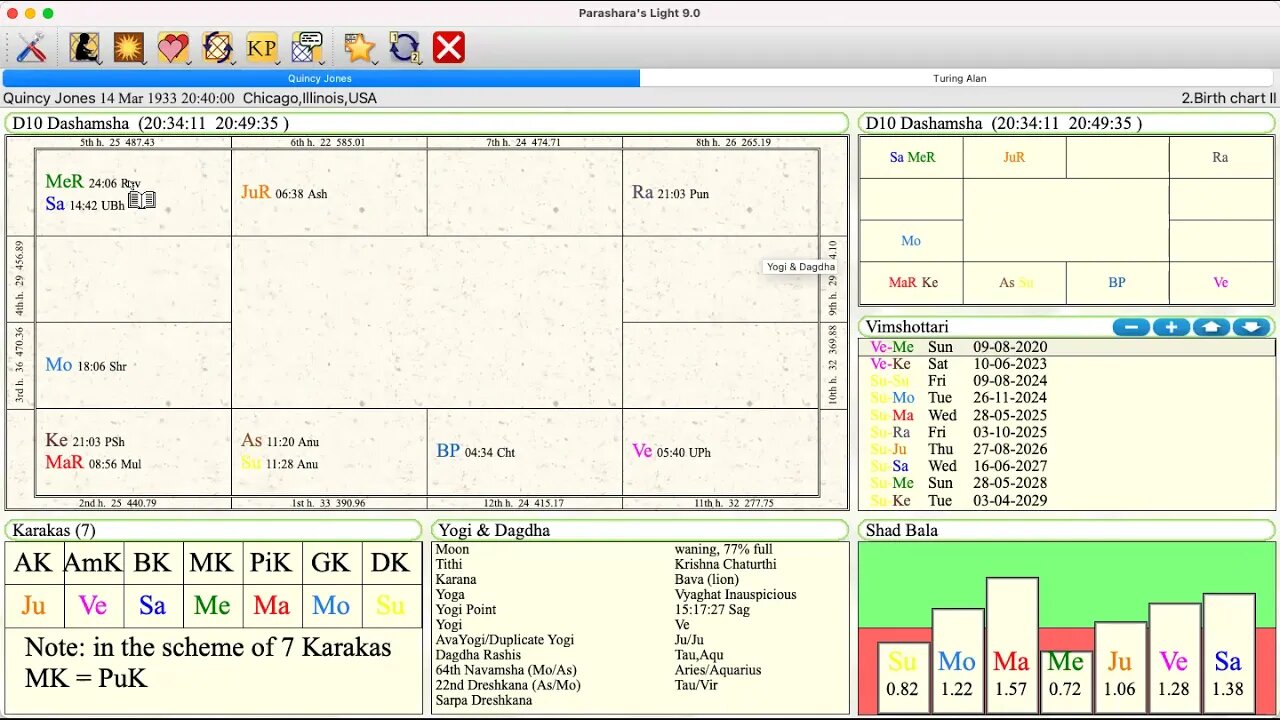Click the Vimshottari up arrow button
Viewport: 1280px width, 720px height.
tap(1211, 327)
